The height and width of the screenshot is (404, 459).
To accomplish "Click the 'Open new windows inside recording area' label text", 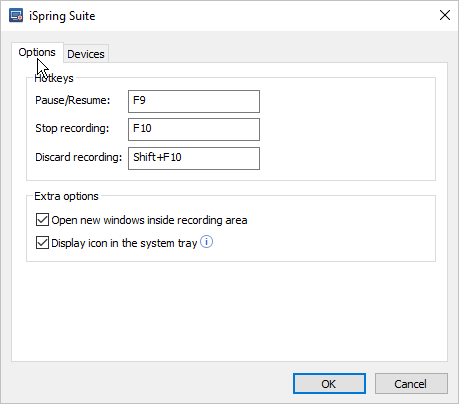I will 149,220.
